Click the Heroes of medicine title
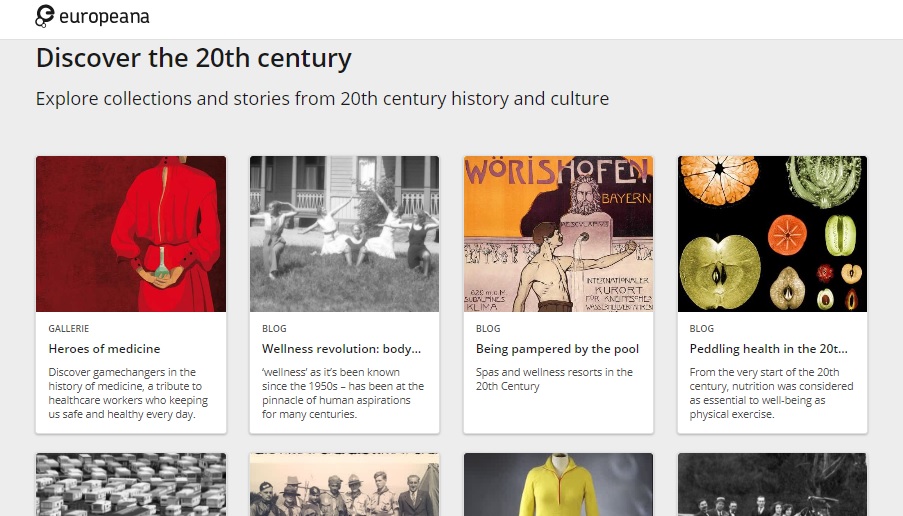This screenshot has height=516, width=903. (104, 348)
